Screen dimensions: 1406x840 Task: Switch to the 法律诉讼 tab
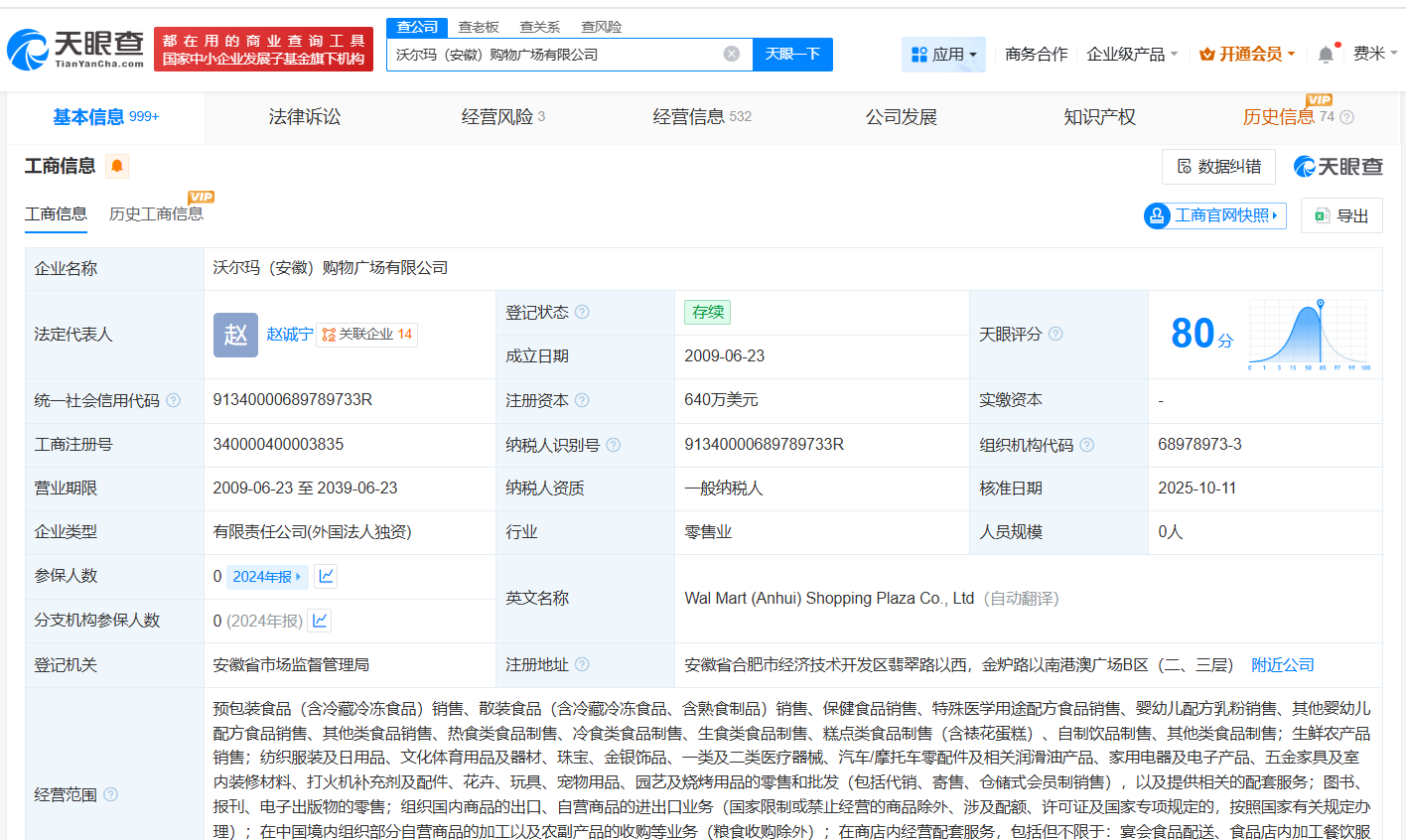[304, 116]
